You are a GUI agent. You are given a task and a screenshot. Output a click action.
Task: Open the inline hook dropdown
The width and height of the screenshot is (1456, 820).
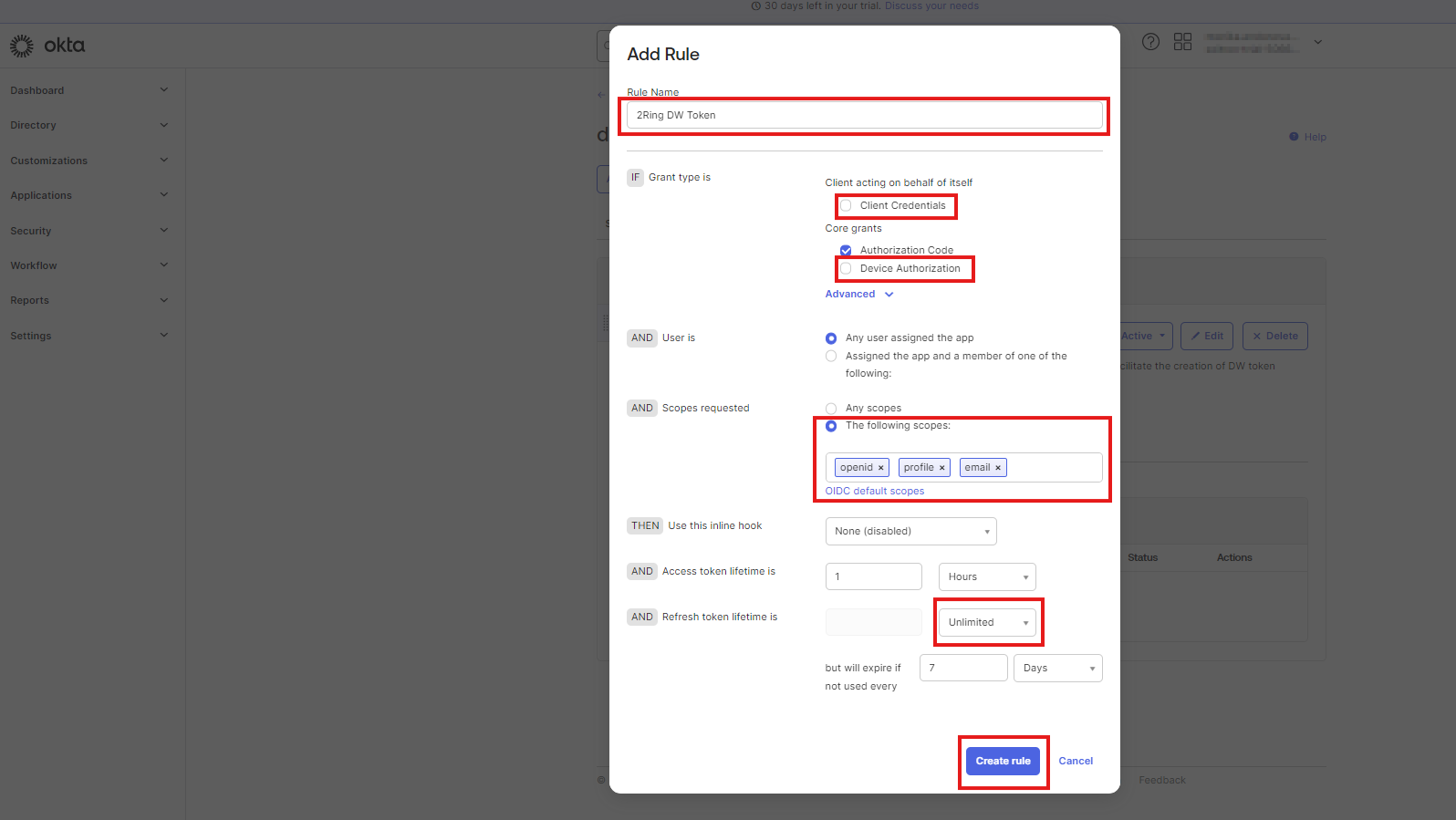click(x=910, y=532)
